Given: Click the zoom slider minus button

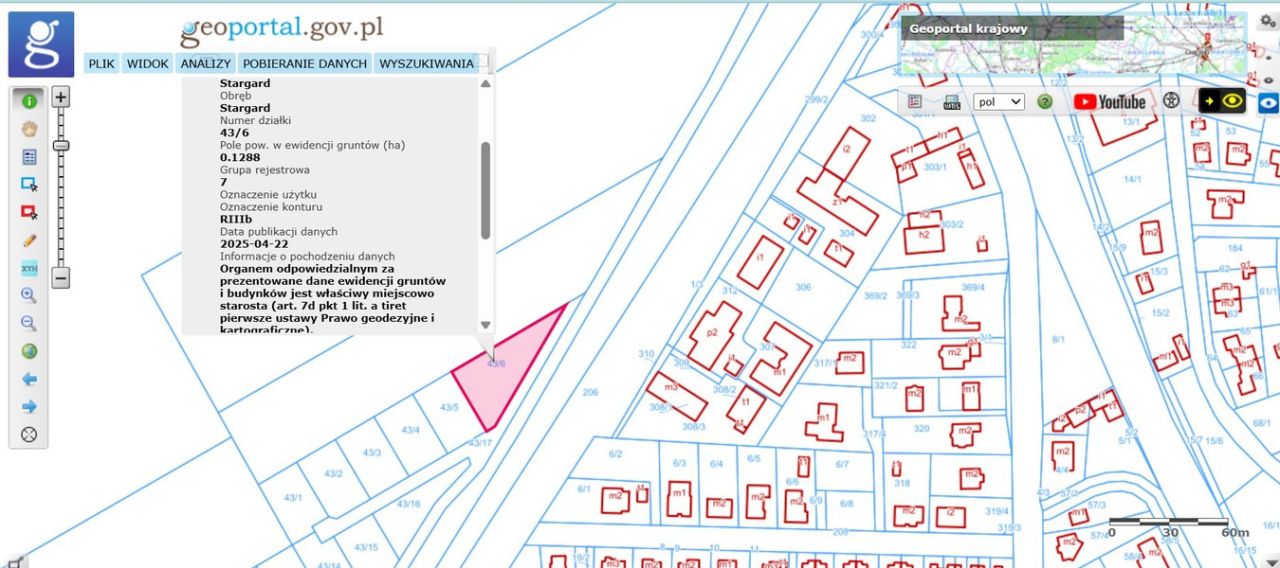Looking at the screenshot, I should point(61,278).
